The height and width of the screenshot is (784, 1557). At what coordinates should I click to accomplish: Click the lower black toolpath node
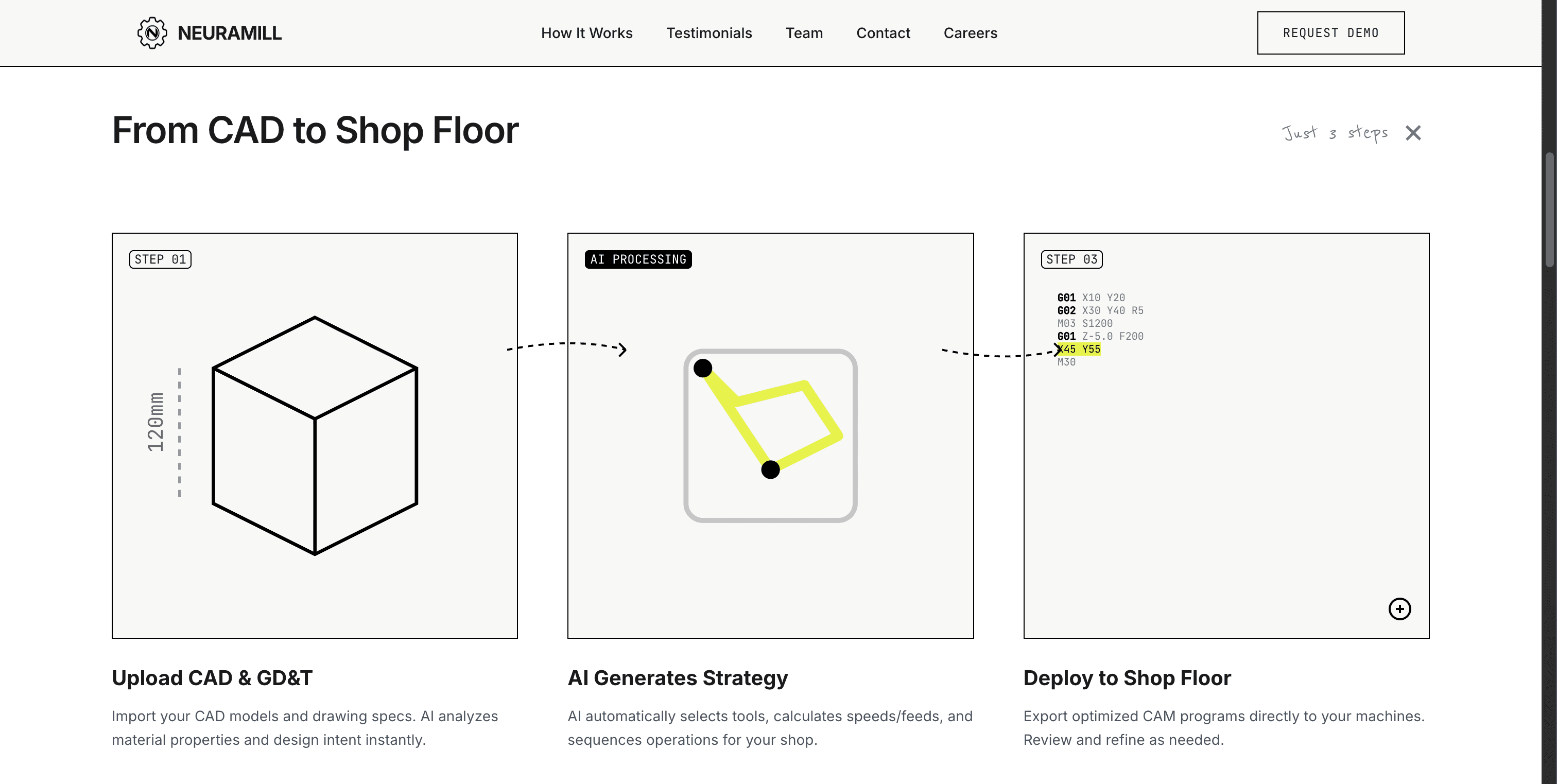[770, 469]
